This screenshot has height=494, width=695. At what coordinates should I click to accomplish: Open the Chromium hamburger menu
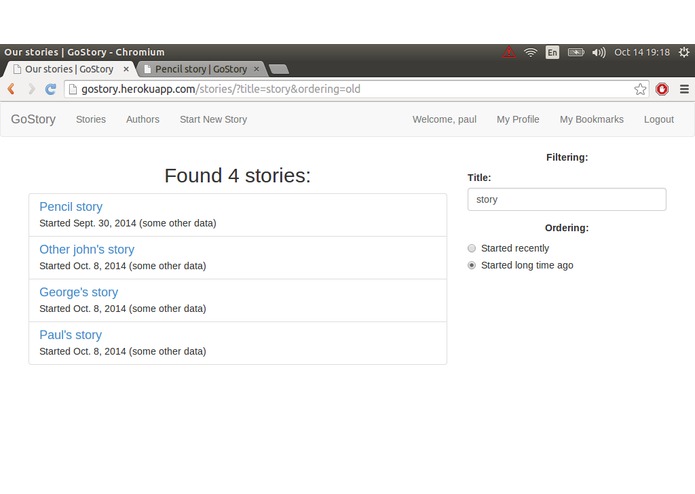point(684,89)
